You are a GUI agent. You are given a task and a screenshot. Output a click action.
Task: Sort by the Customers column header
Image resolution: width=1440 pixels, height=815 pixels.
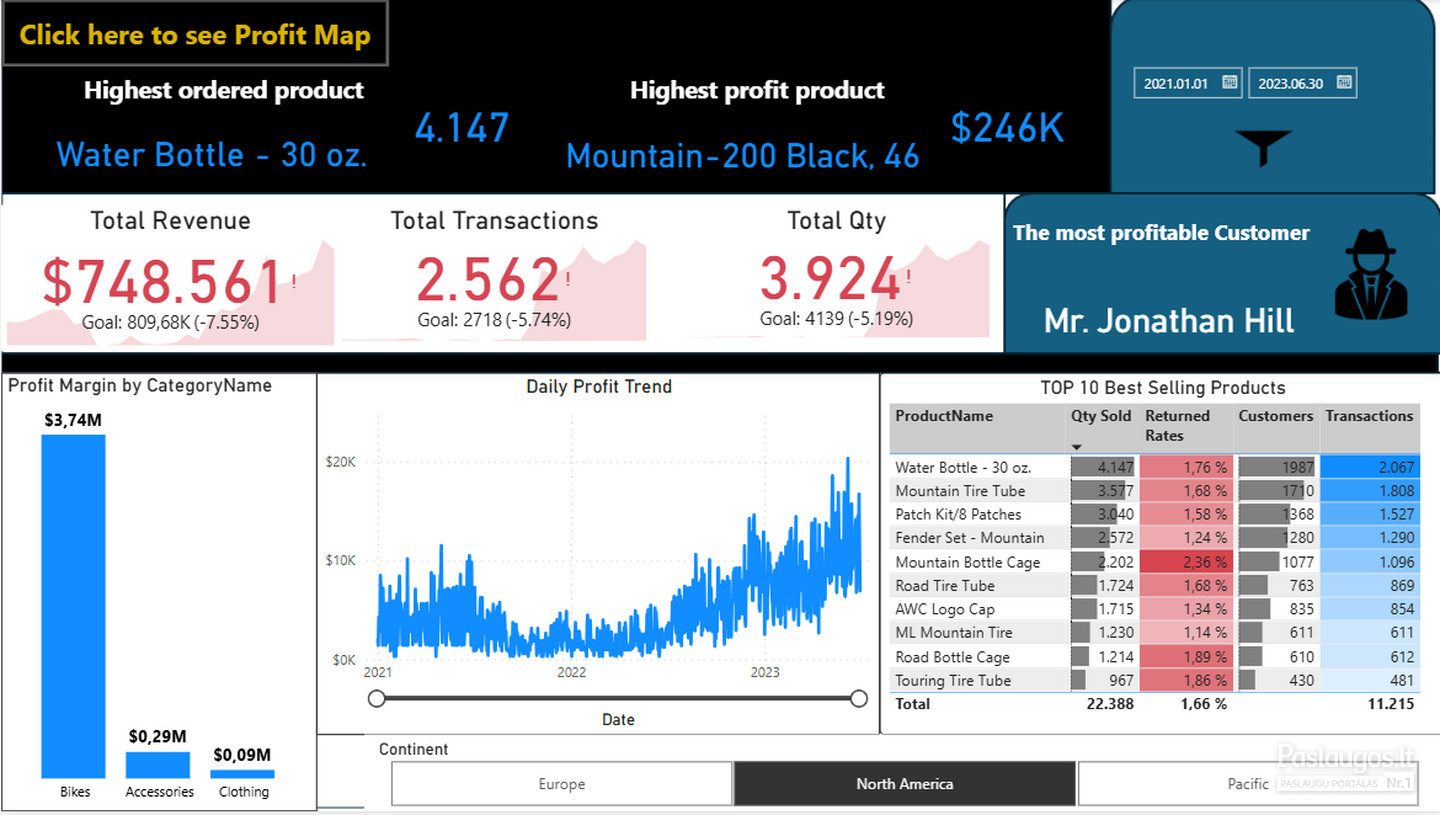pos(1276,416)
